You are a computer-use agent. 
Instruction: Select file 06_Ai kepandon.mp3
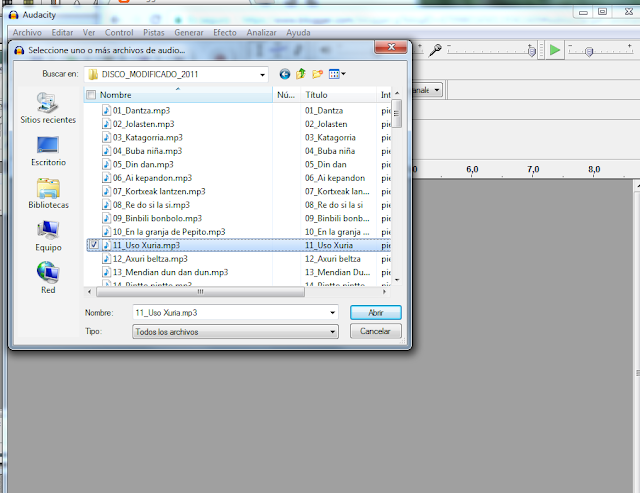152,178
